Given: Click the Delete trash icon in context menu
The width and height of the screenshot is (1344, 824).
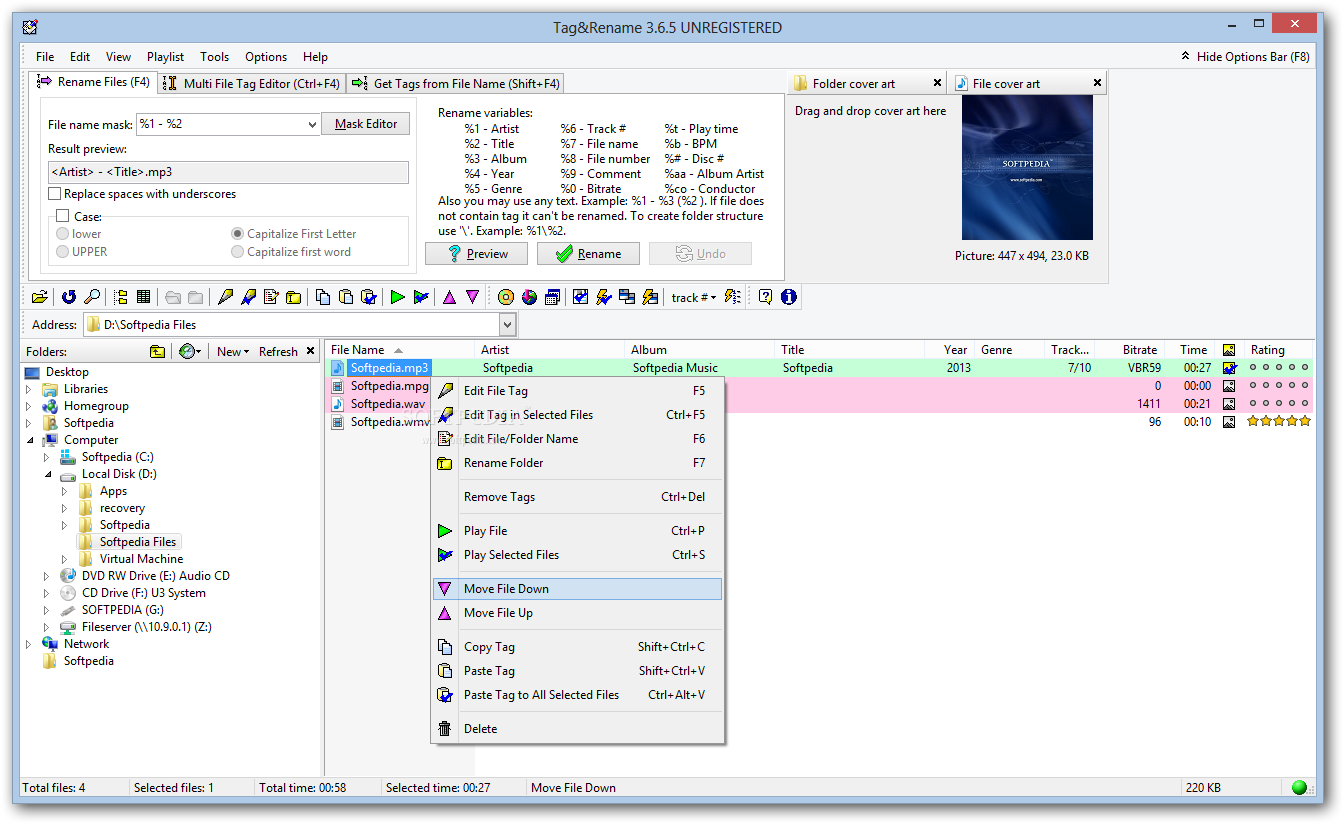Looking at the screenshot, I should click(x=445, y=729).
